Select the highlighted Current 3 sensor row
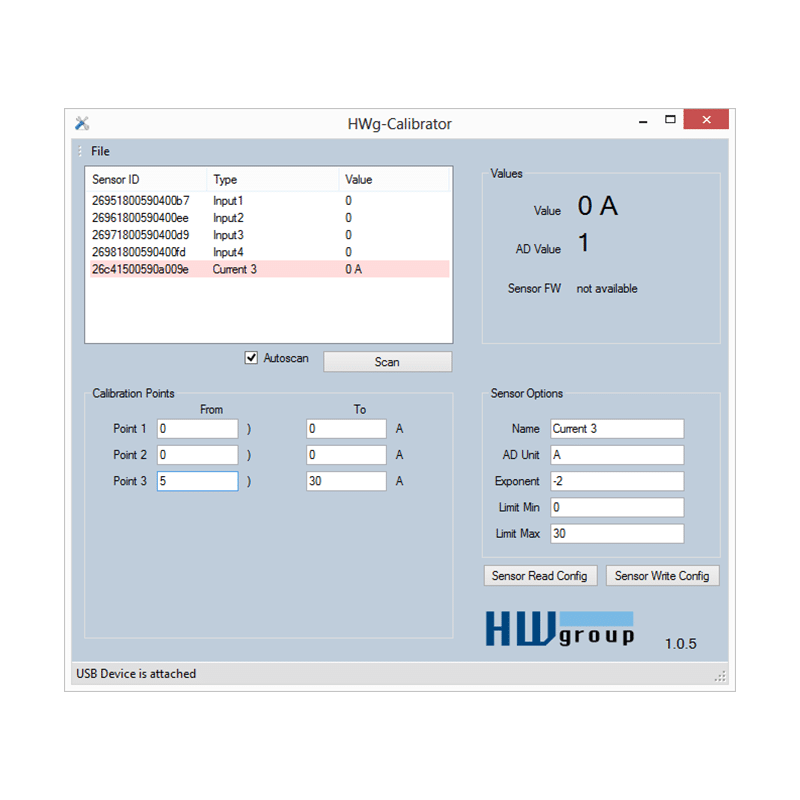 (269, 269)
